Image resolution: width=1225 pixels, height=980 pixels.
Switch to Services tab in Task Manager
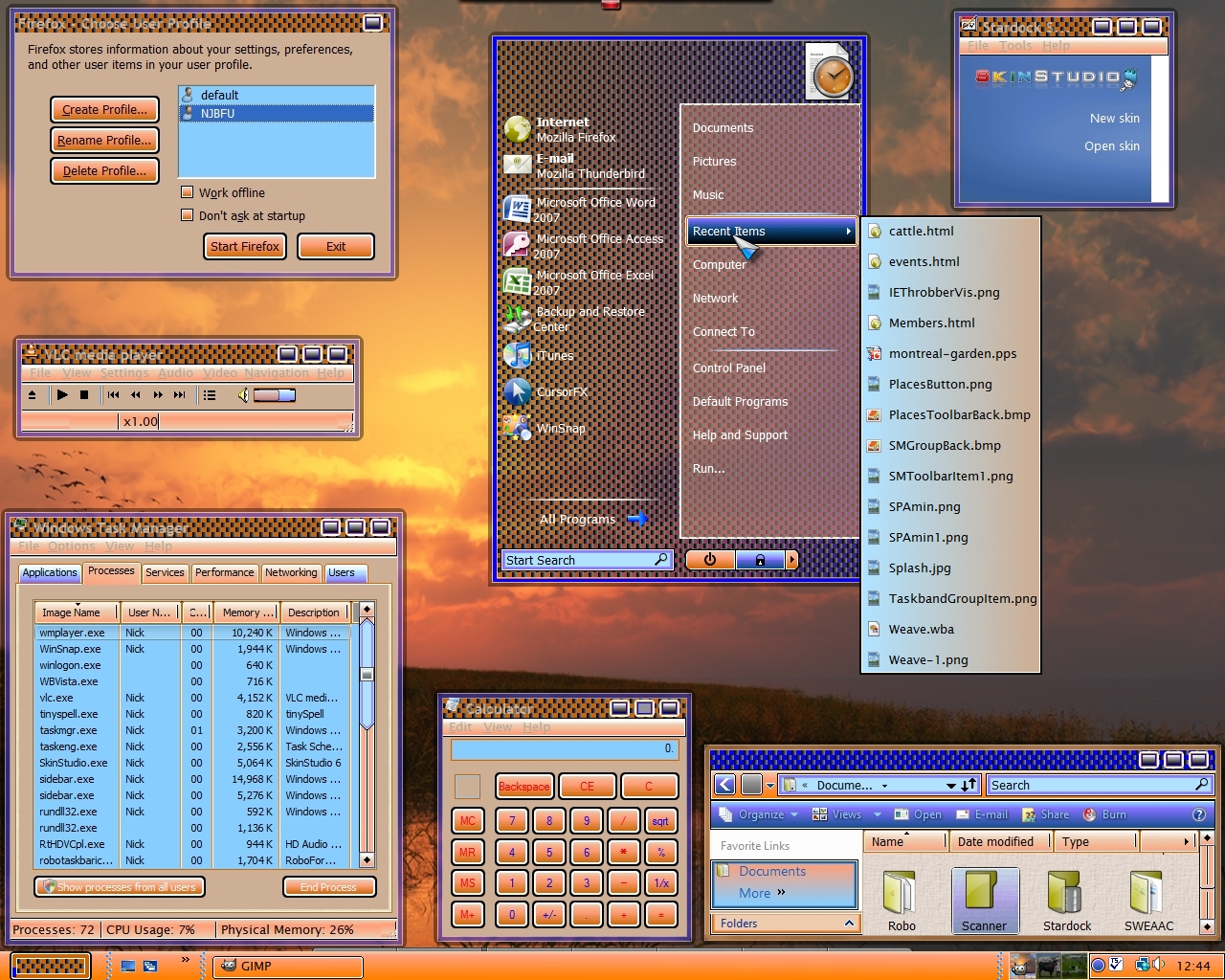[165, 572]
